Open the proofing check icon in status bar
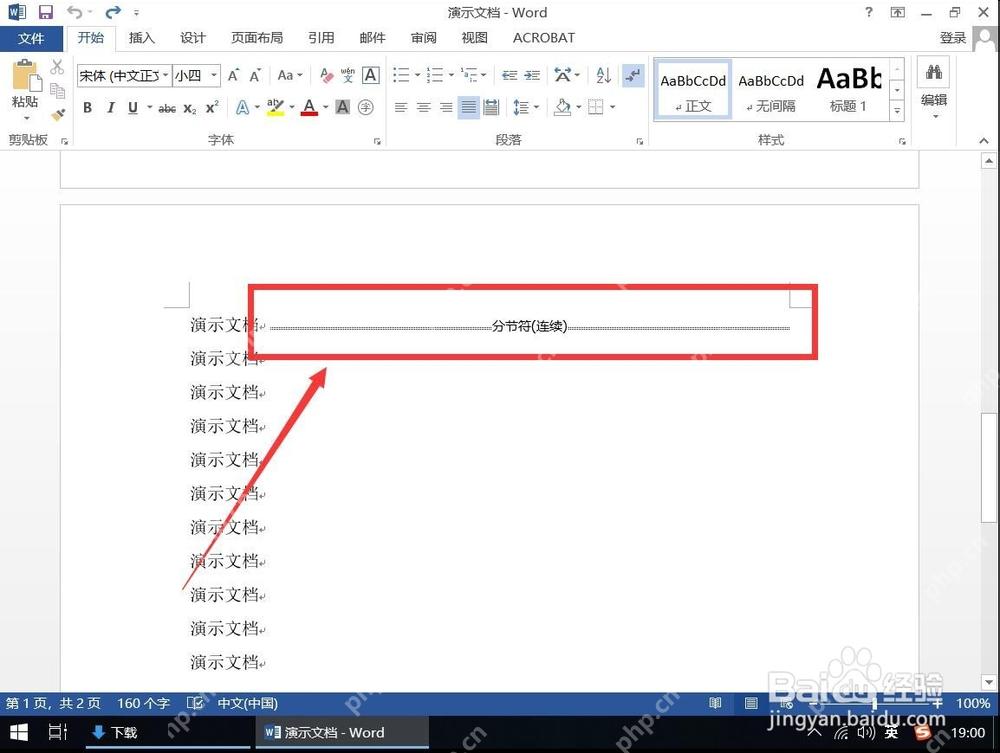 pyautogui.click(x=195, y=703)
